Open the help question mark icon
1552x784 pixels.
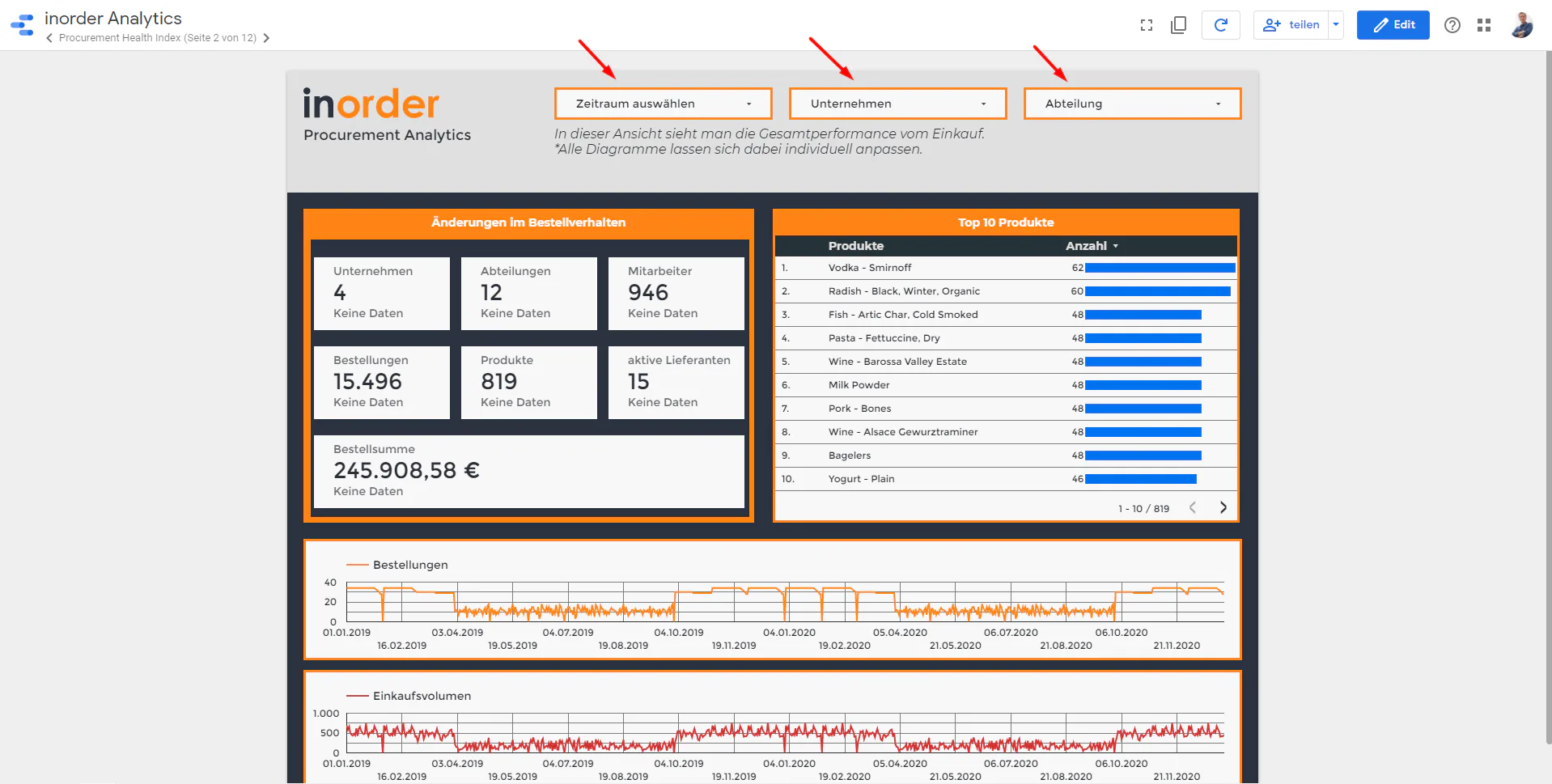point(1452,25)
